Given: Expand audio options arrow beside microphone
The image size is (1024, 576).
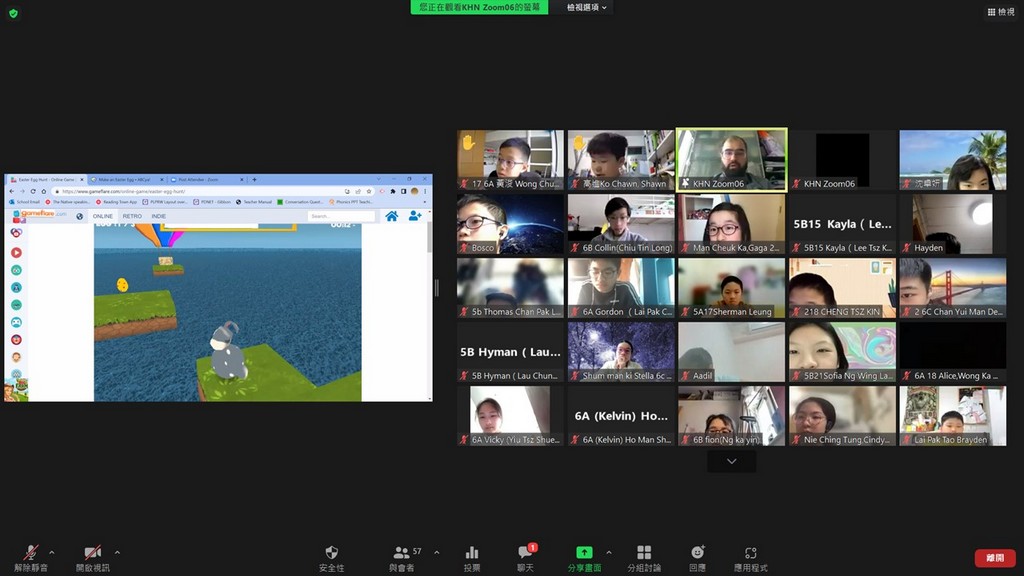Looking at the screenshot, I should click(x=52, y=552).
